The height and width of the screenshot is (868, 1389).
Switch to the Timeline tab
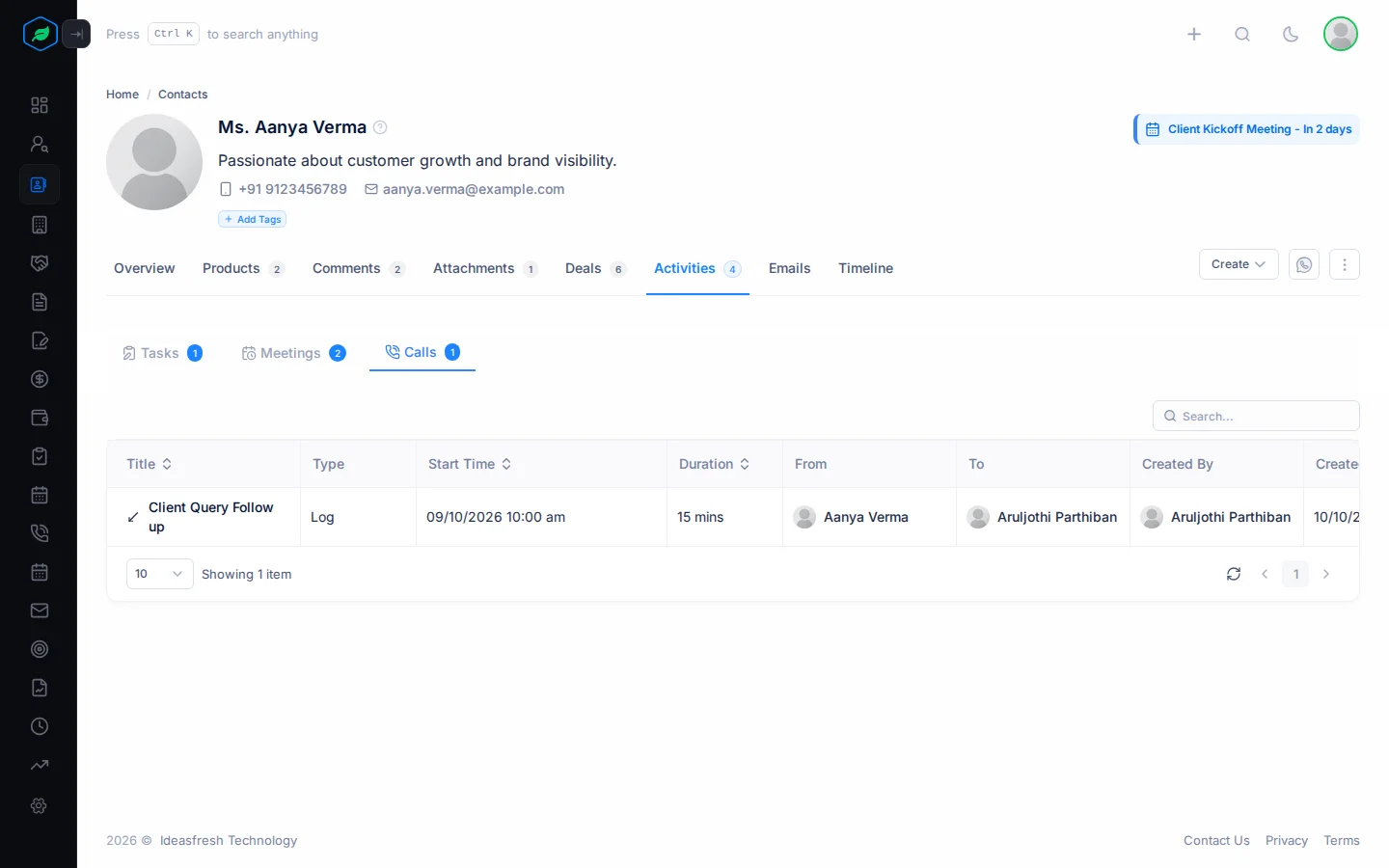[865, 268]
